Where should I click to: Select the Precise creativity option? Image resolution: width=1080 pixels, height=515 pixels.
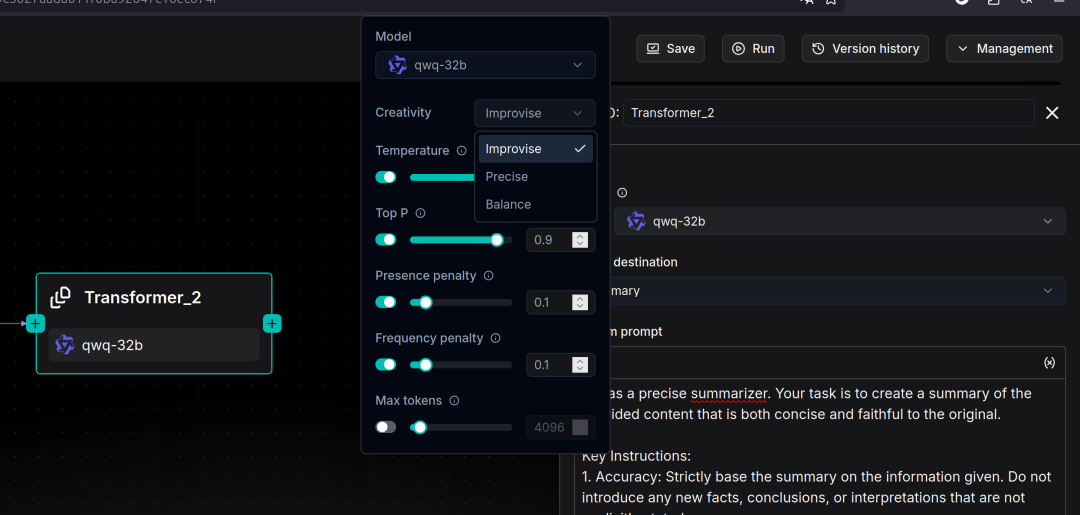(536, 177)
